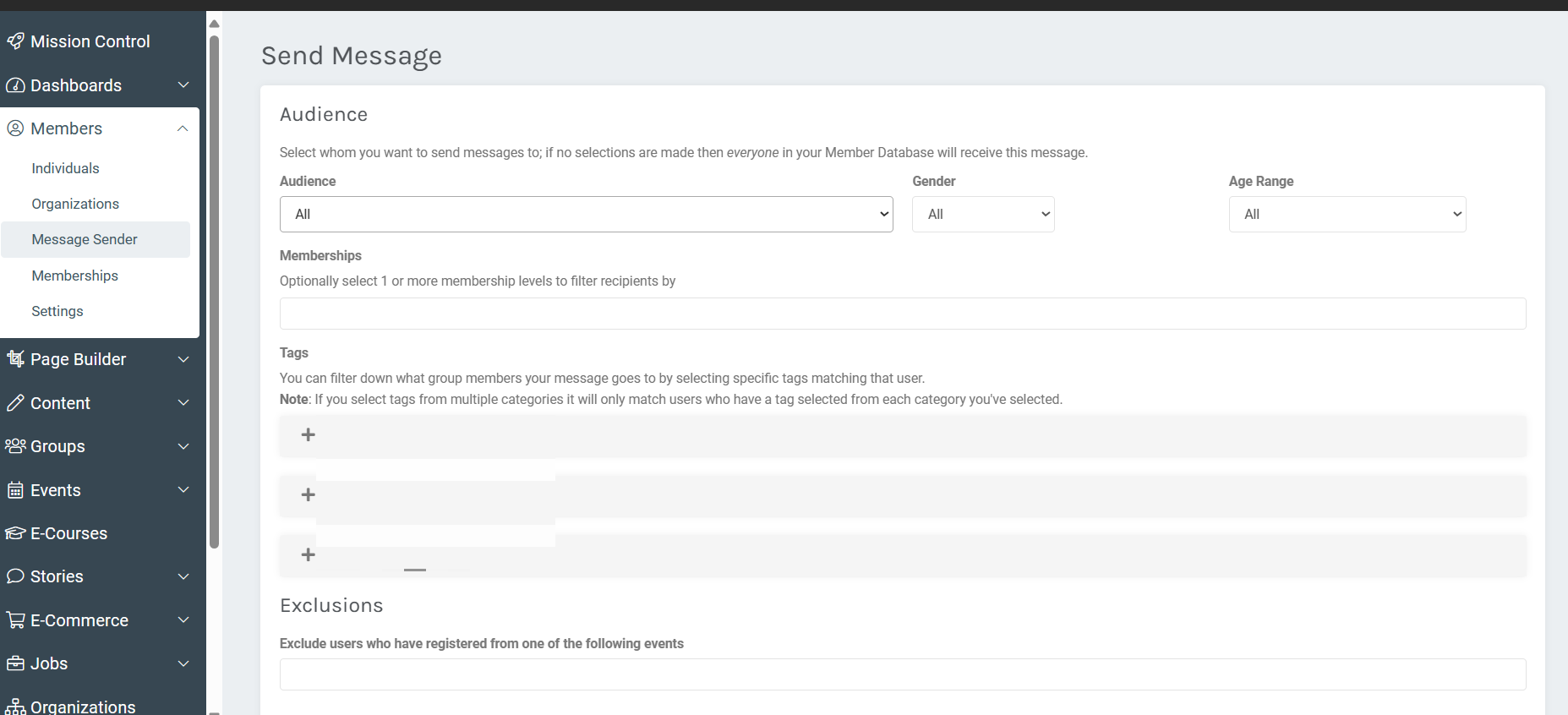
Task: Expand the Page Builder menu chevron
Action: [183, 359]
